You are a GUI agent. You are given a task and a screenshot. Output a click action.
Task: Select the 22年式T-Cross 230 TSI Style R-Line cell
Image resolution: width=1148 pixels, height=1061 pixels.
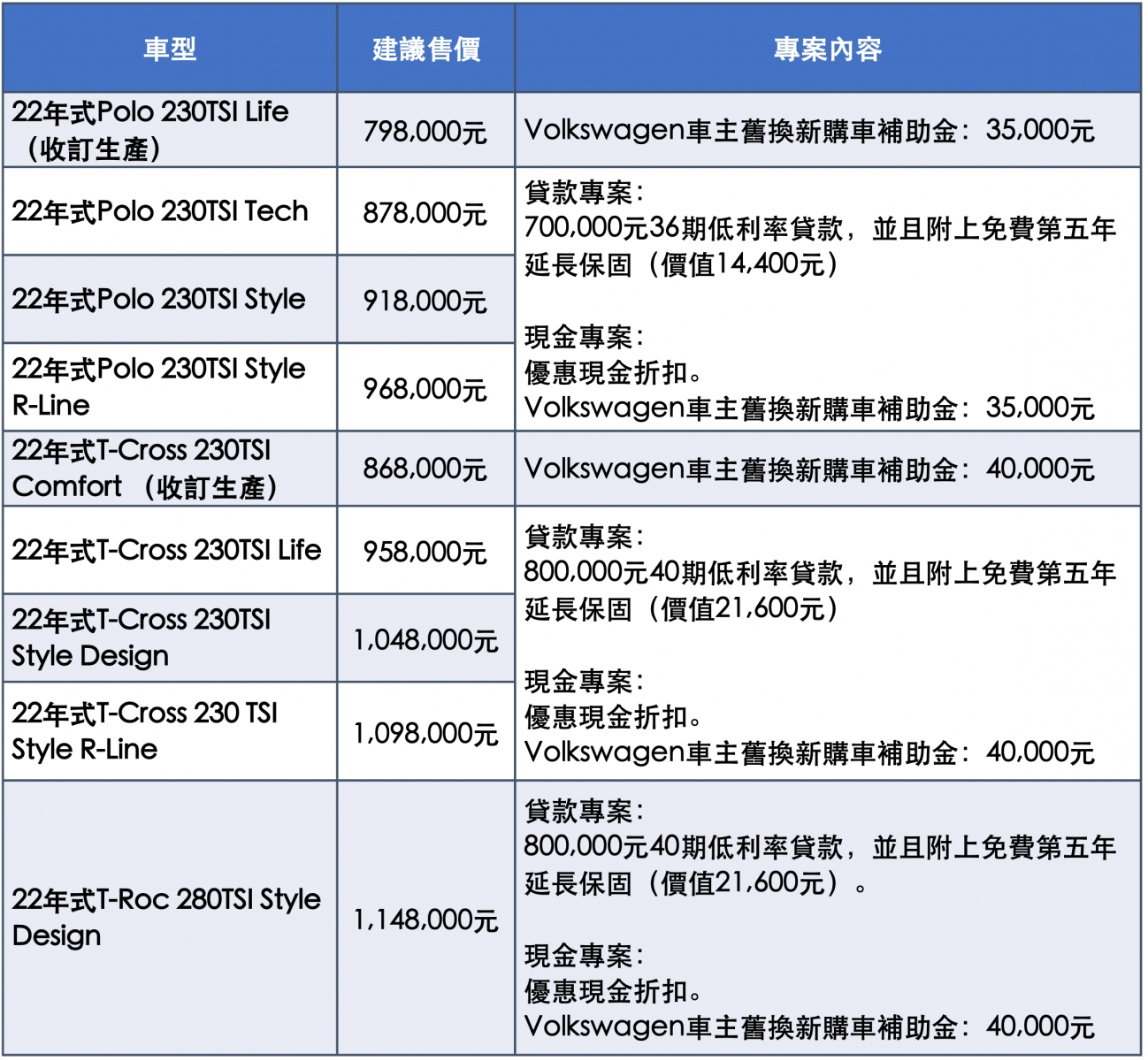(170, 731)
